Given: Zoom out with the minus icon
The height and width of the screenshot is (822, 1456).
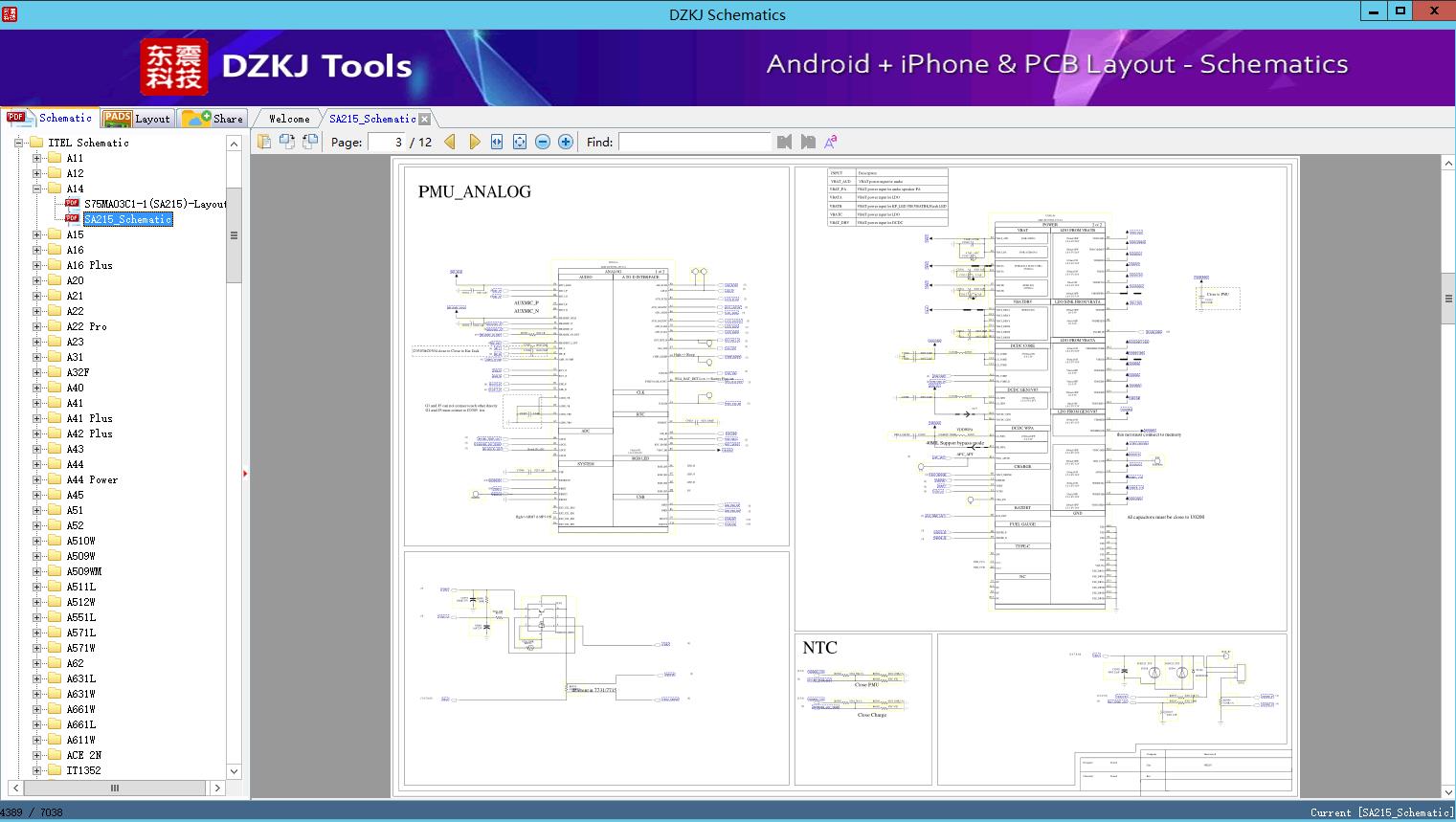Looking at the screenshot, I should point(543,142).
